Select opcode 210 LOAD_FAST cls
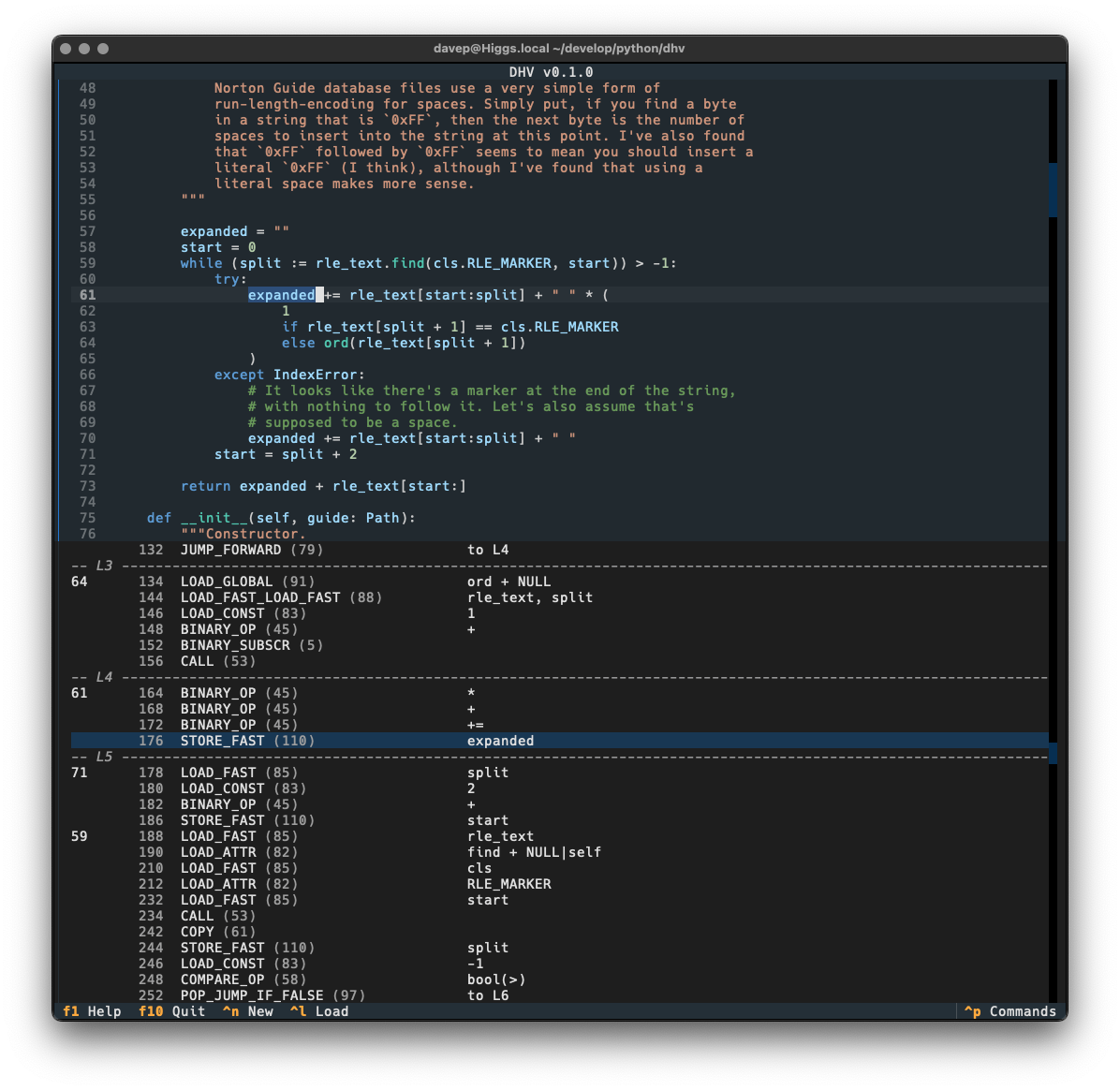 pyautogui.click(x=560, y=869)
